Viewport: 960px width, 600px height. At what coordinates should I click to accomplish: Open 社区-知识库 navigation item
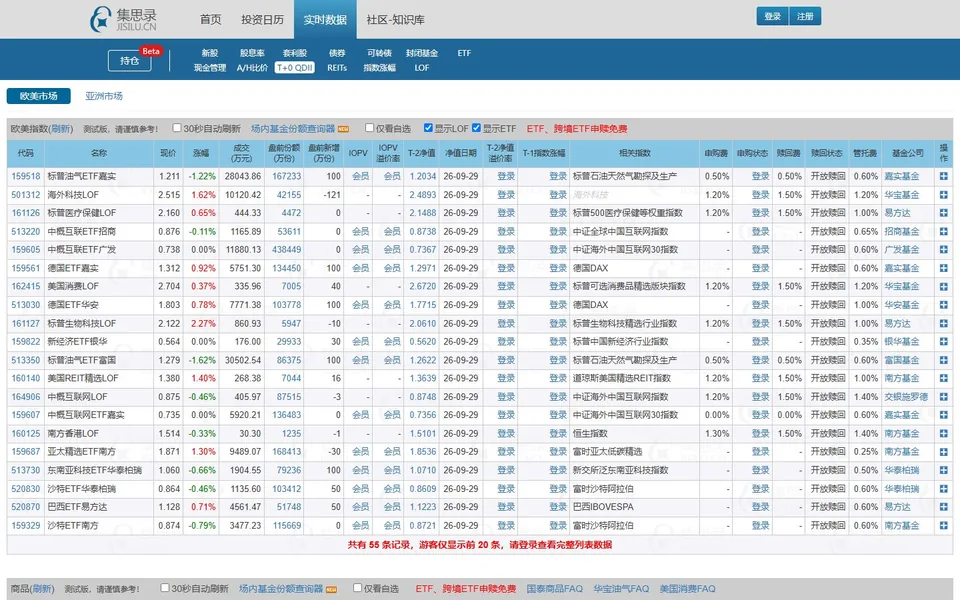pyautogui.click(x=396, y=20)
